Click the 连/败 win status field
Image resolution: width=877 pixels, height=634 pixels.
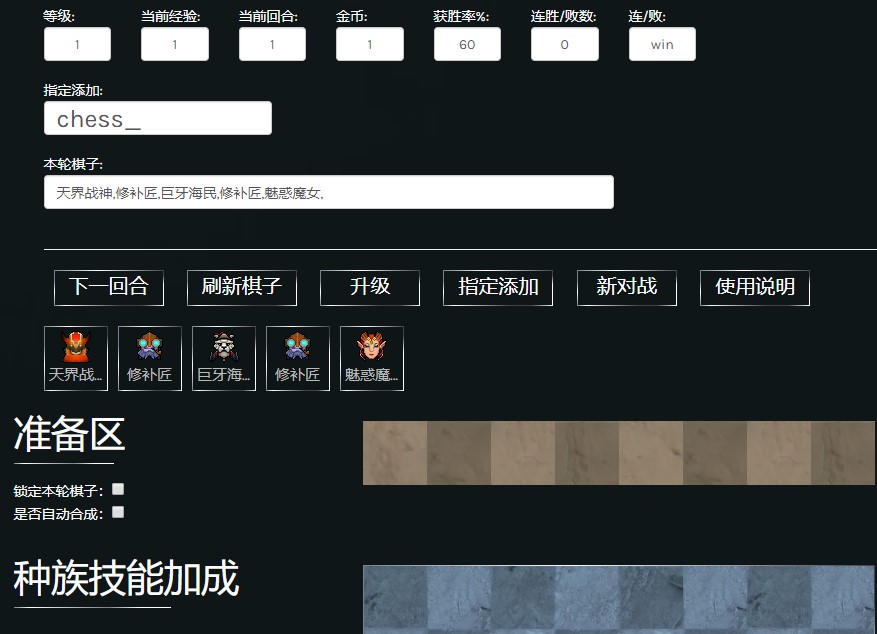point(661,44)
